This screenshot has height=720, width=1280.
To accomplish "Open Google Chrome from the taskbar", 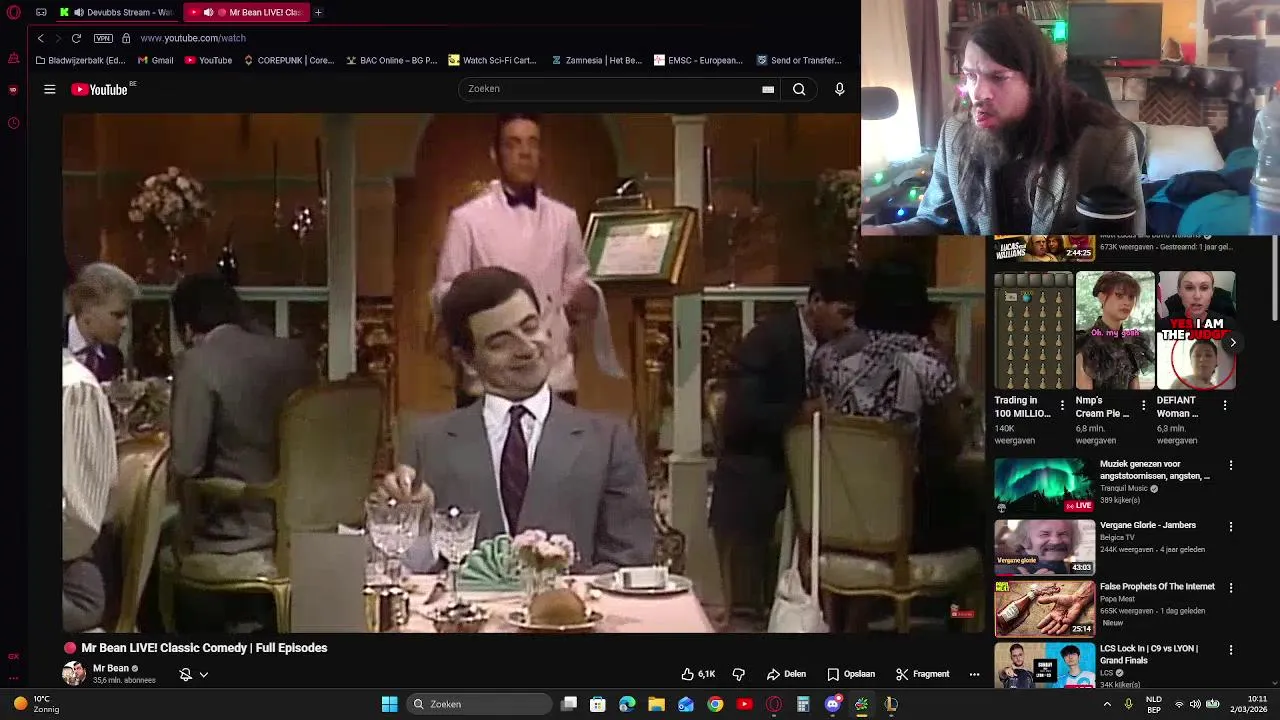I will pyautogui.click(x=715, y=704).
